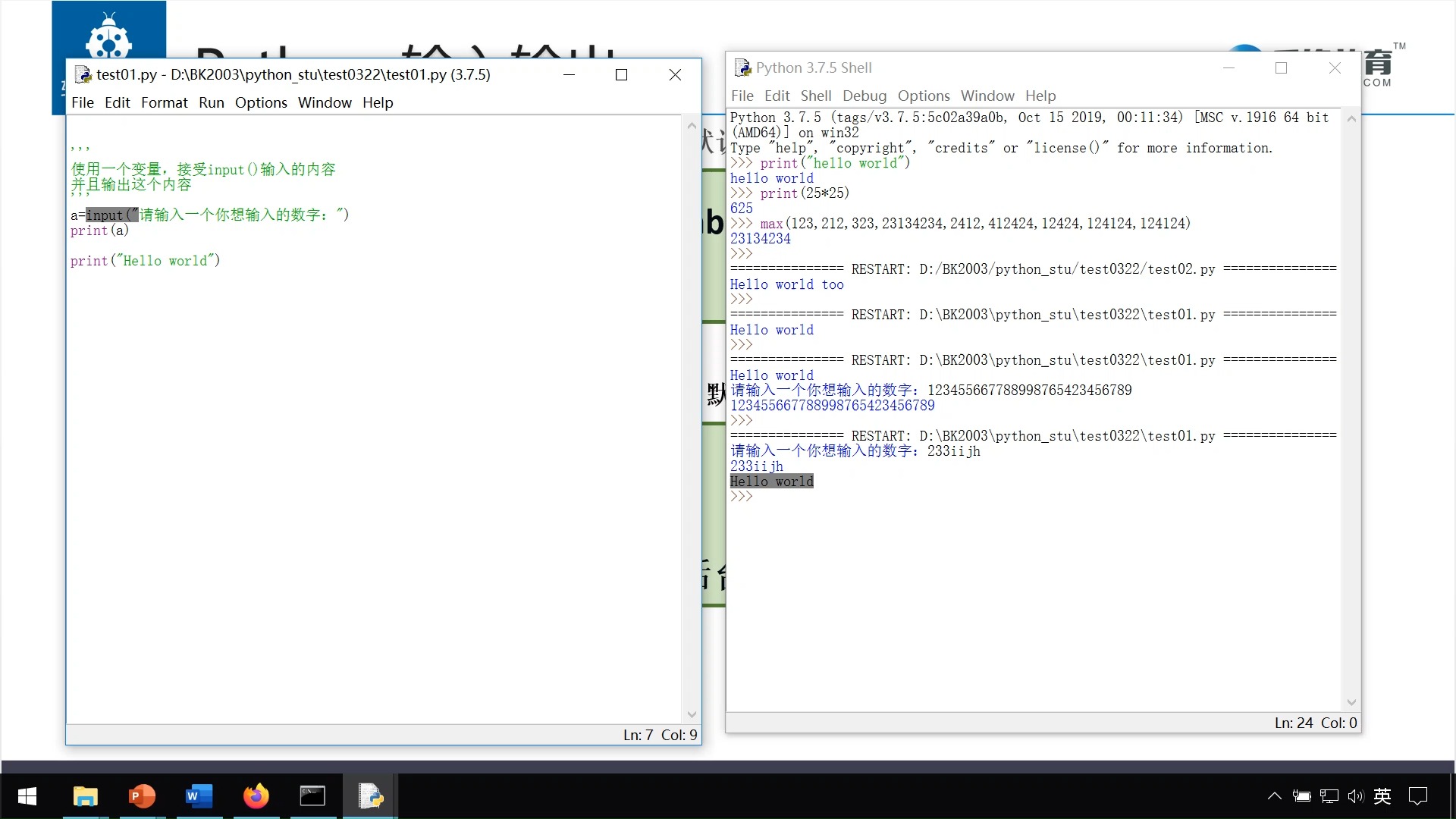This screenshot has width=1456, height=819.
Task: Open Firefox from taskbar
Action: coord(256,796)
